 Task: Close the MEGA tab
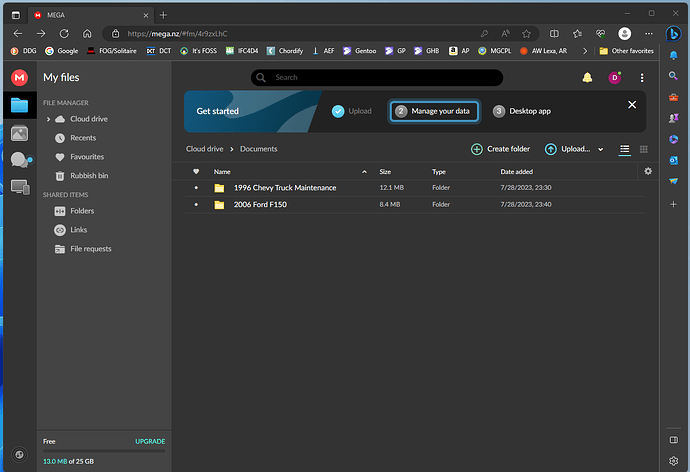[146, 15]
